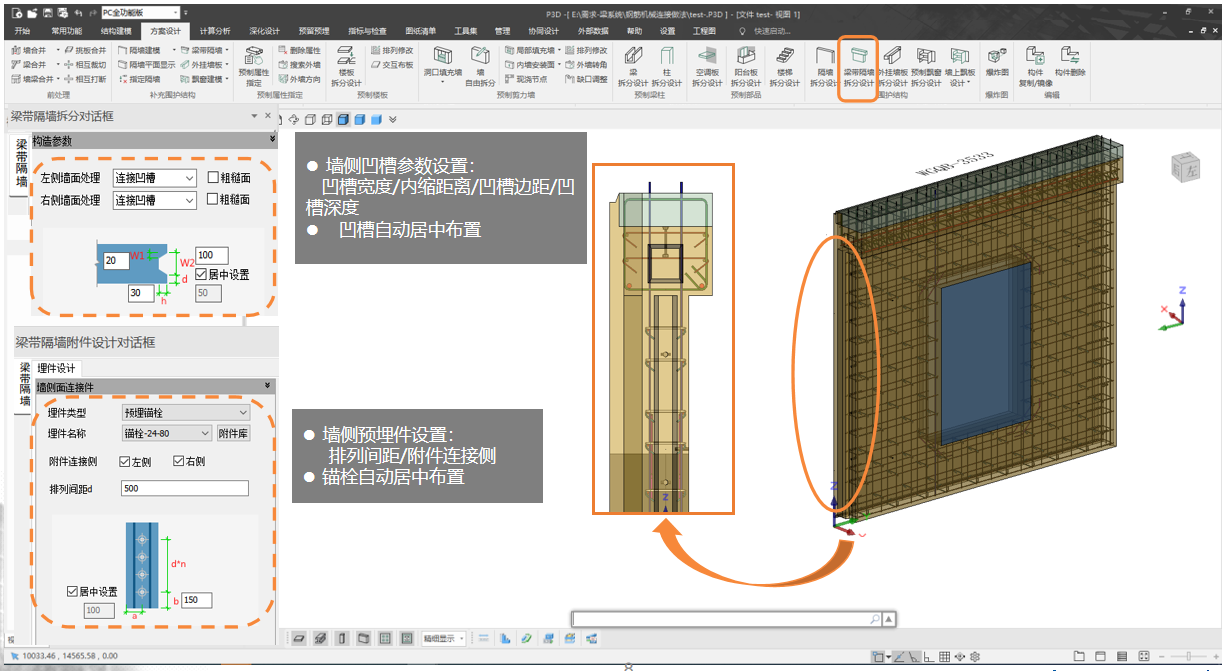Uncheck 左侧 attachment connection side
This screenshot has width=1230, height=671.
point(125,461)
